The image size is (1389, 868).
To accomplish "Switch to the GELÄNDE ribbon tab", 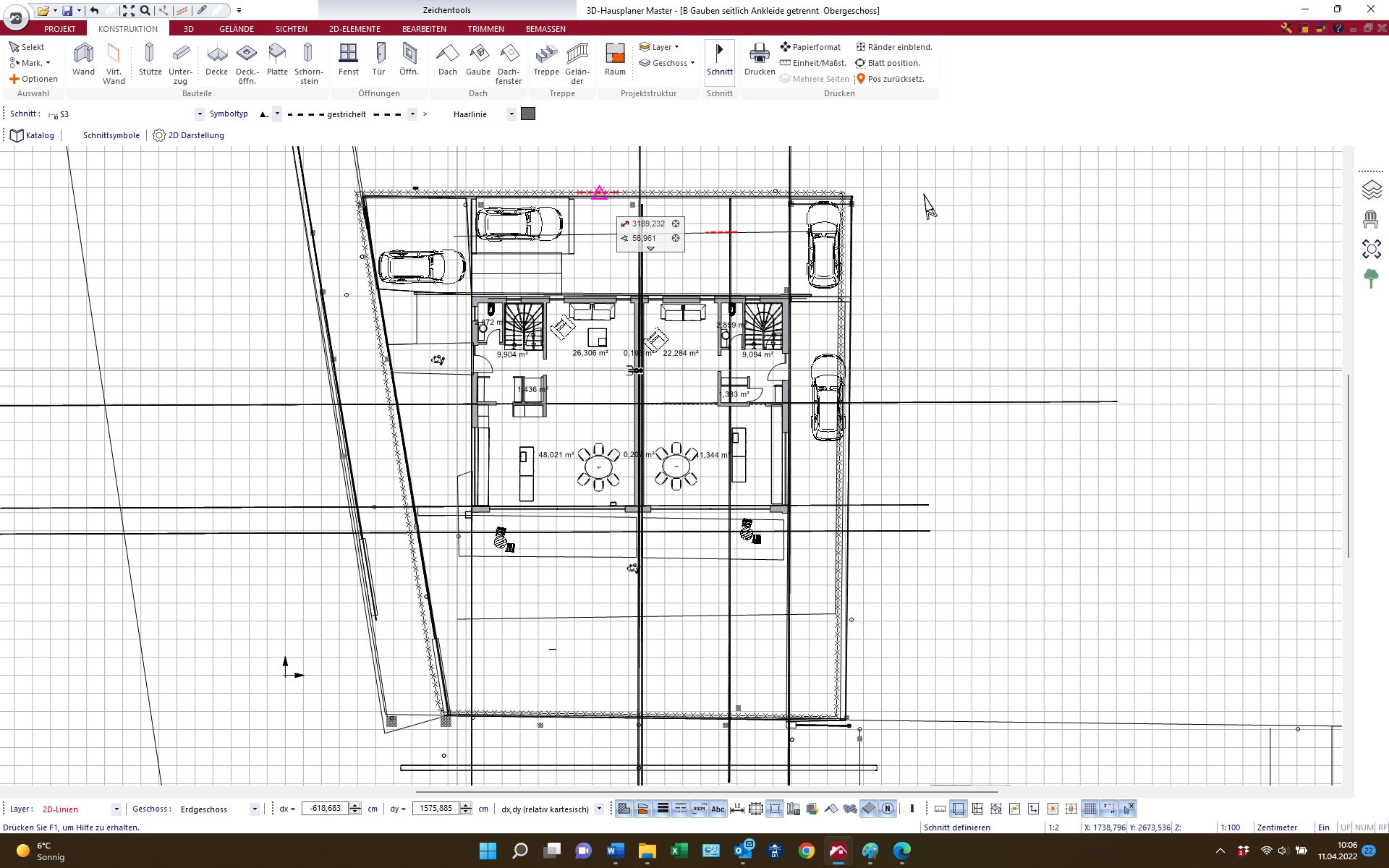I will [x=237, y=29].
